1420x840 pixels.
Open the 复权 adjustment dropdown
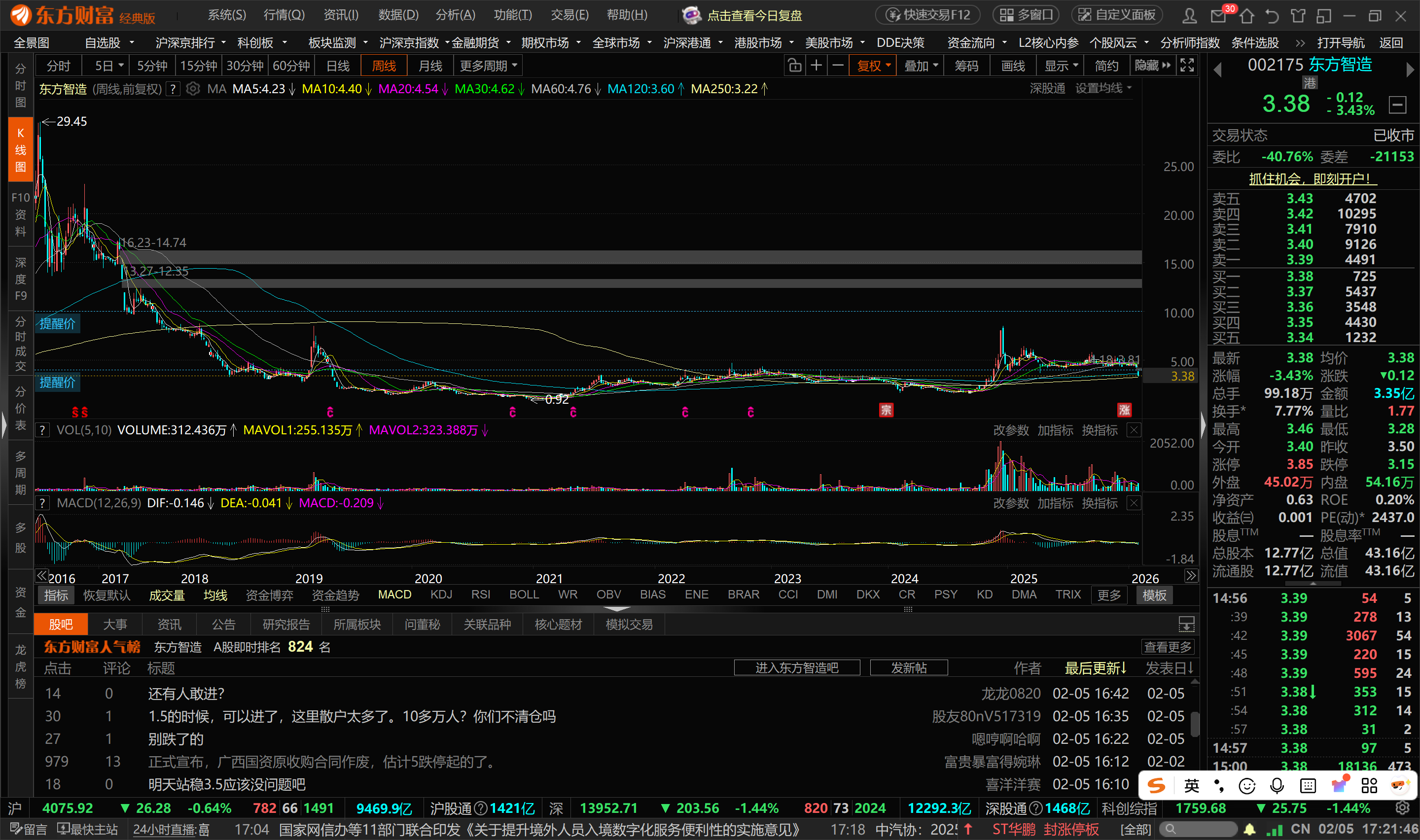873,66
